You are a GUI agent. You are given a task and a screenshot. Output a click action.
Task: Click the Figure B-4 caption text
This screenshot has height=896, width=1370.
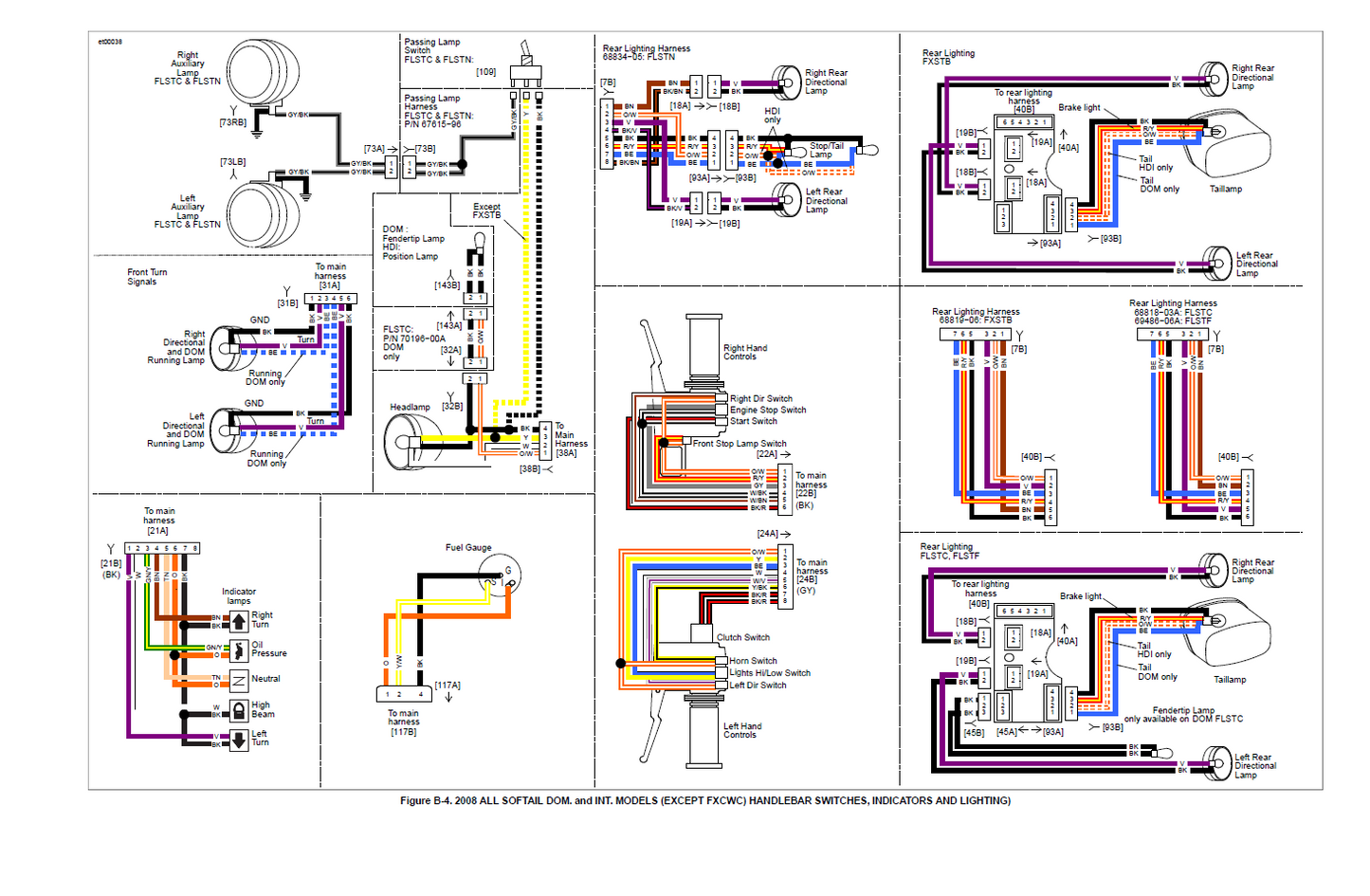pyautogui.click(x=704, y=801)
